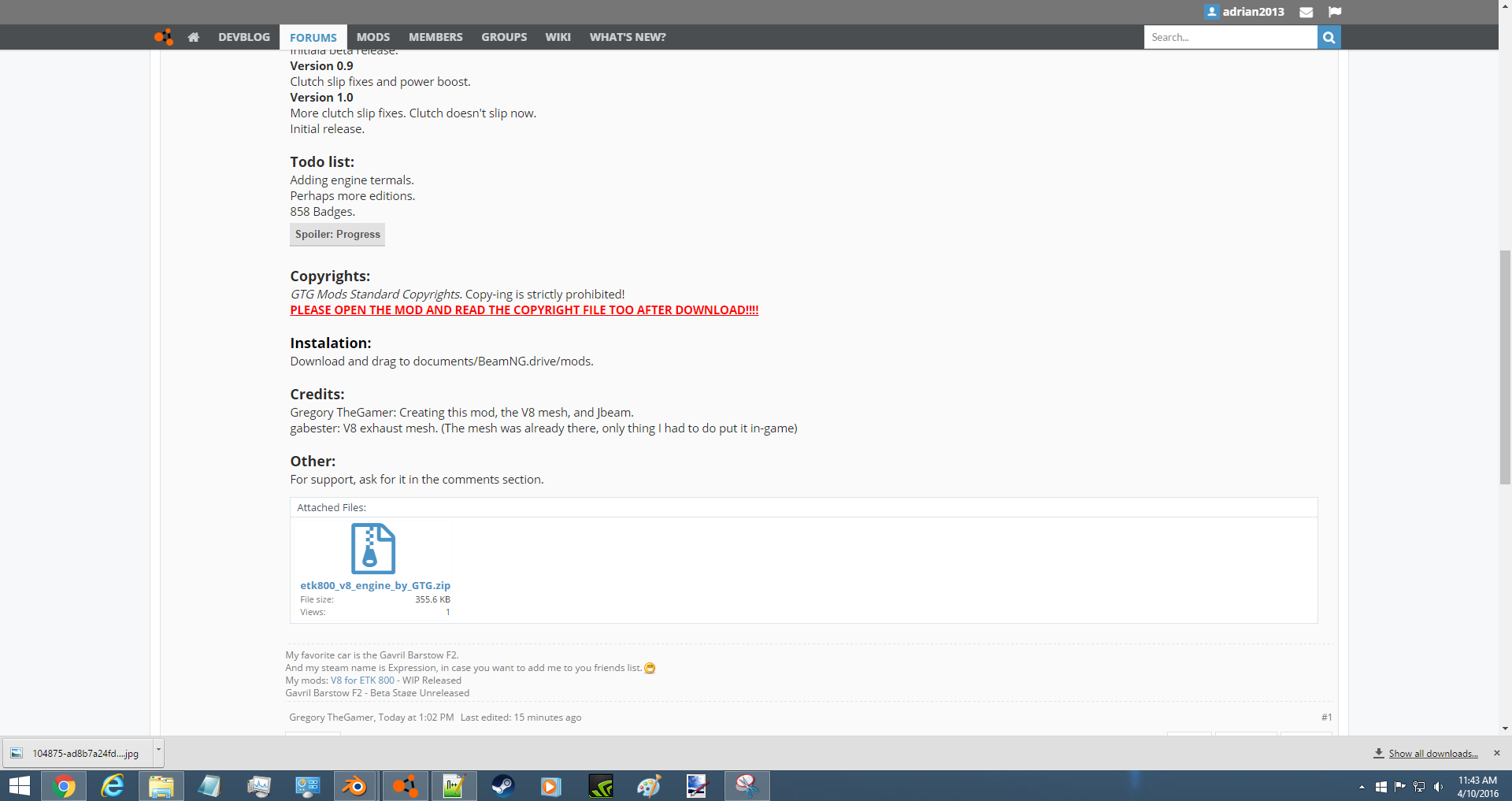Click the Action Center flag tray icon
The height and width of the screenshot is (801, 1512).
click(1399, 787)
